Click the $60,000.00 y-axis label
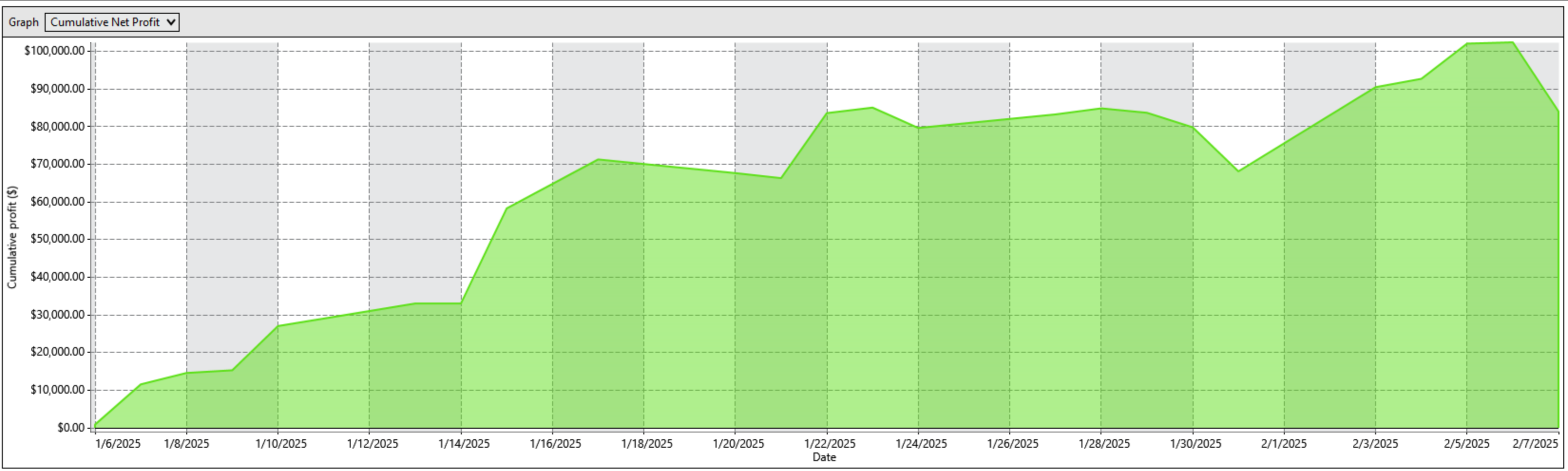1568x471 pixels. click(57, 201)
